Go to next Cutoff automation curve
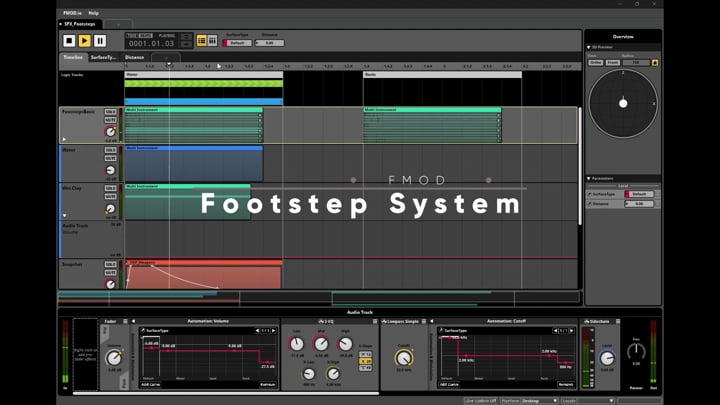Viewport: 720px width, 405px height. tap(571, 331)
